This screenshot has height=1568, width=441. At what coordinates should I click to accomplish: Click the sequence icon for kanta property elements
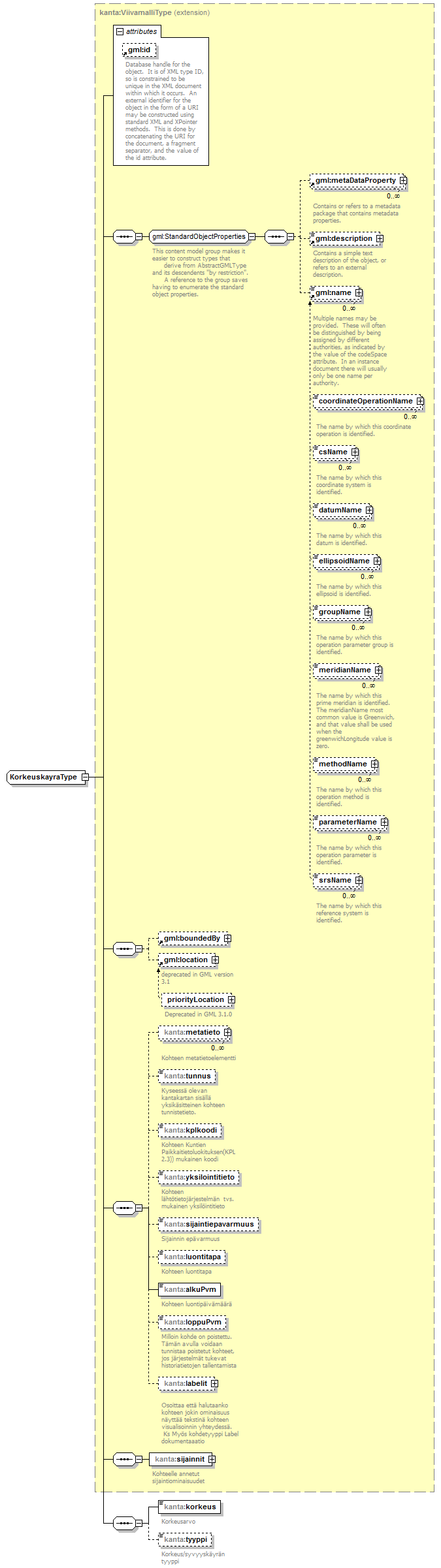pyautogui.click(x=124, y=1208)
